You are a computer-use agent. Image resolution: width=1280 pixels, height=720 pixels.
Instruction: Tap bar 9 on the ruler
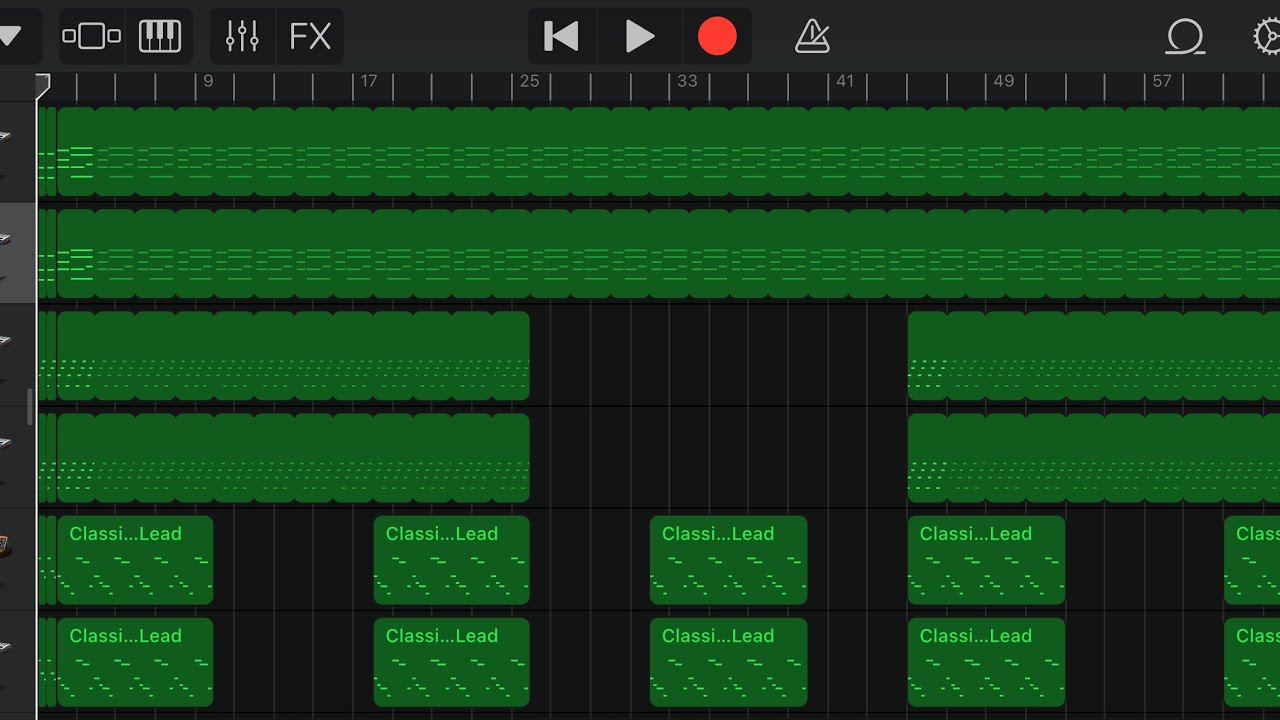208,81
